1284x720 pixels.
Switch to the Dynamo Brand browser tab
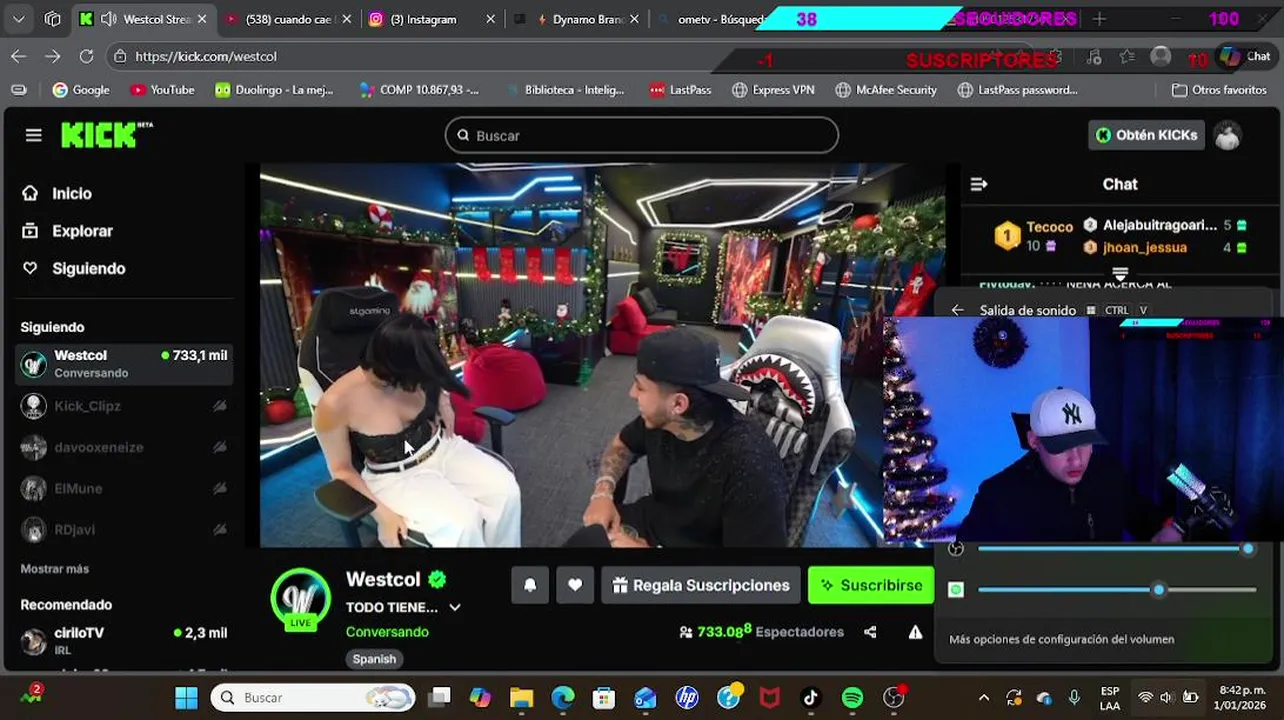point(575,19)
